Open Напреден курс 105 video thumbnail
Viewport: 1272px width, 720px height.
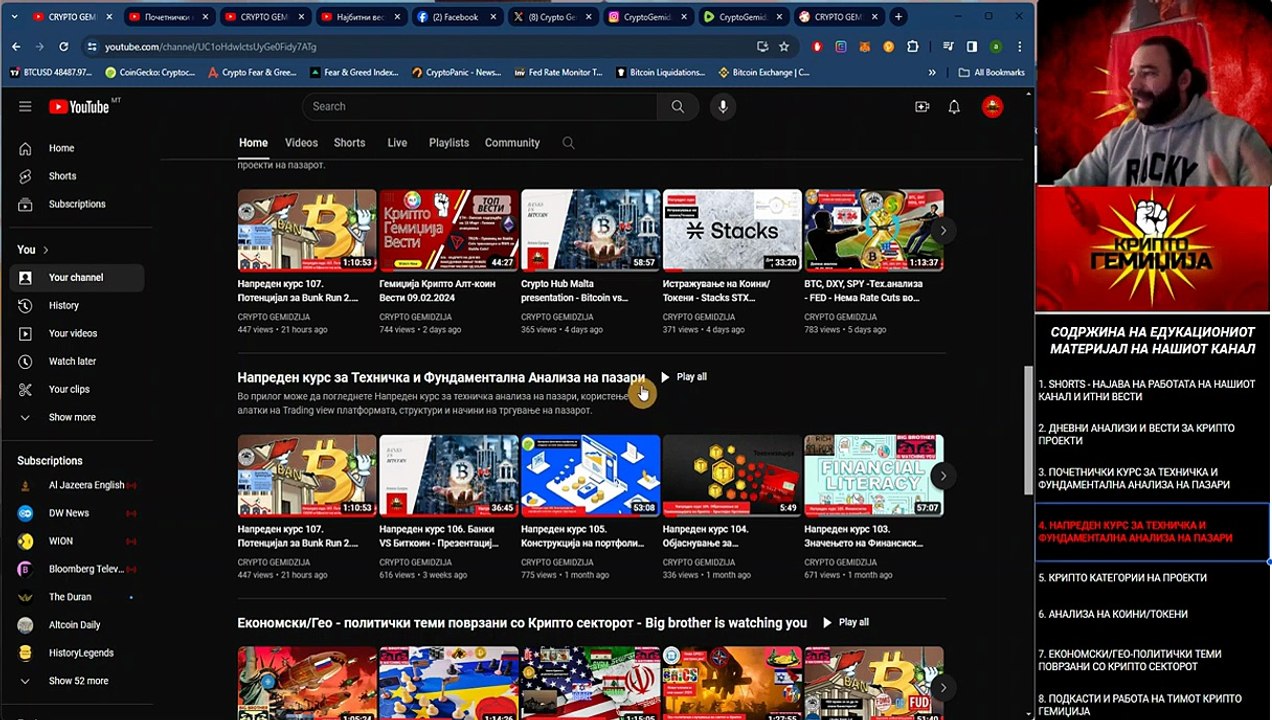(x=590, y=475)
